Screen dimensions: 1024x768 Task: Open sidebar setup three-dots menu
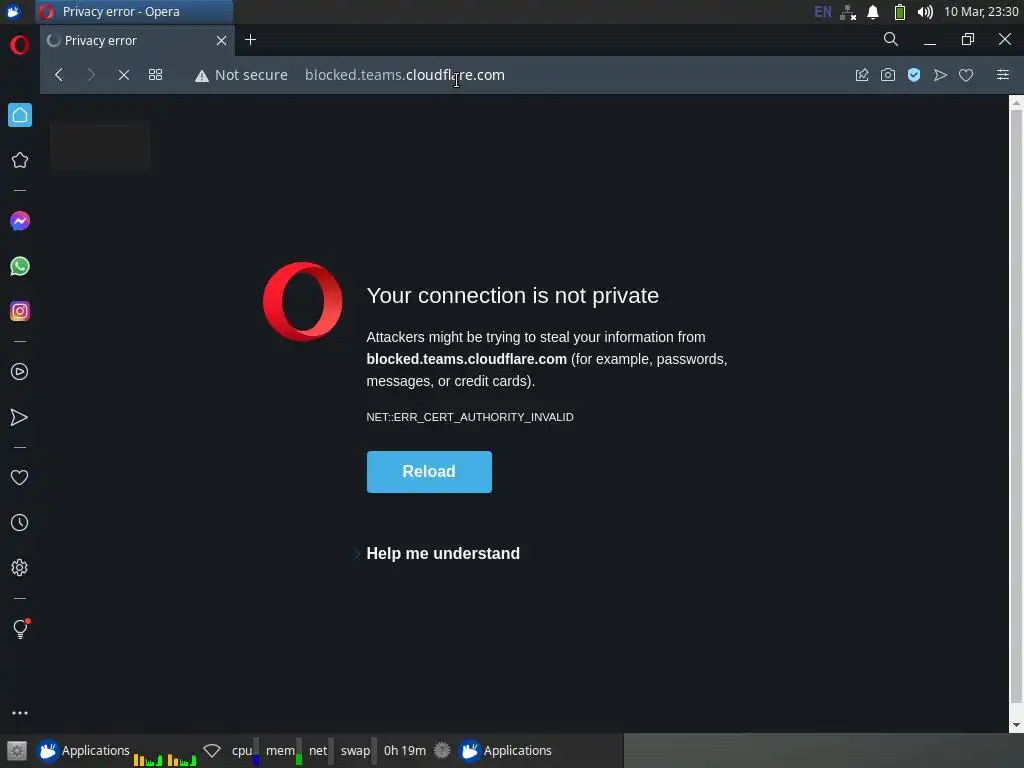tap(20, 713)
